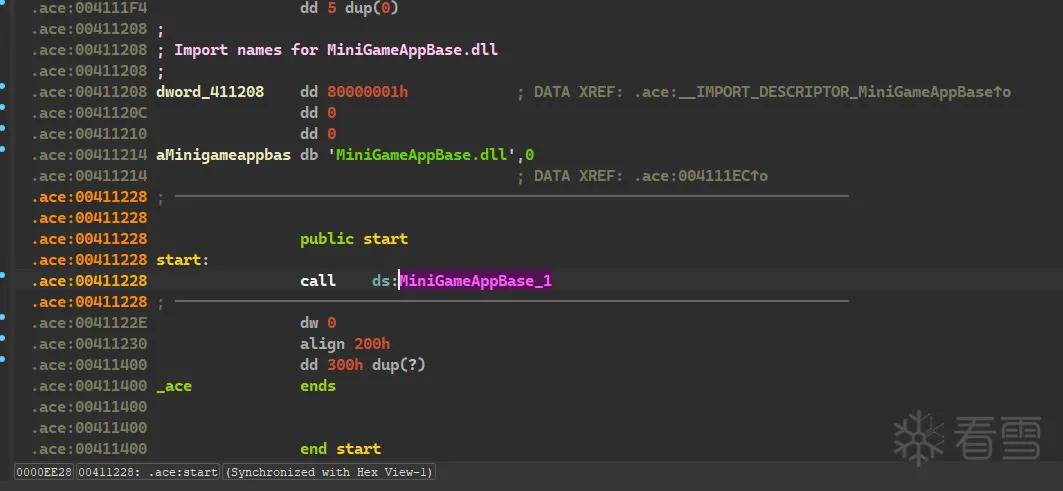Click the 'dw 0' directive
The width and height of the screenshot is (1063, 491).
(x=318, y=323)
